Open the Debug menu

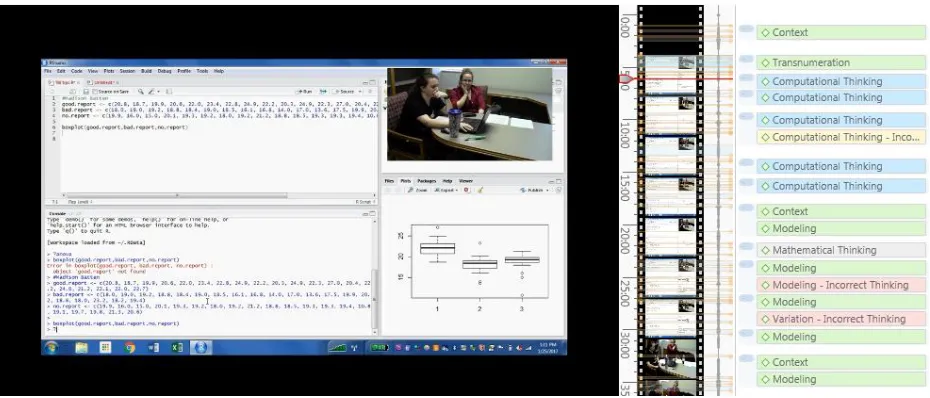tap(164, 71)
